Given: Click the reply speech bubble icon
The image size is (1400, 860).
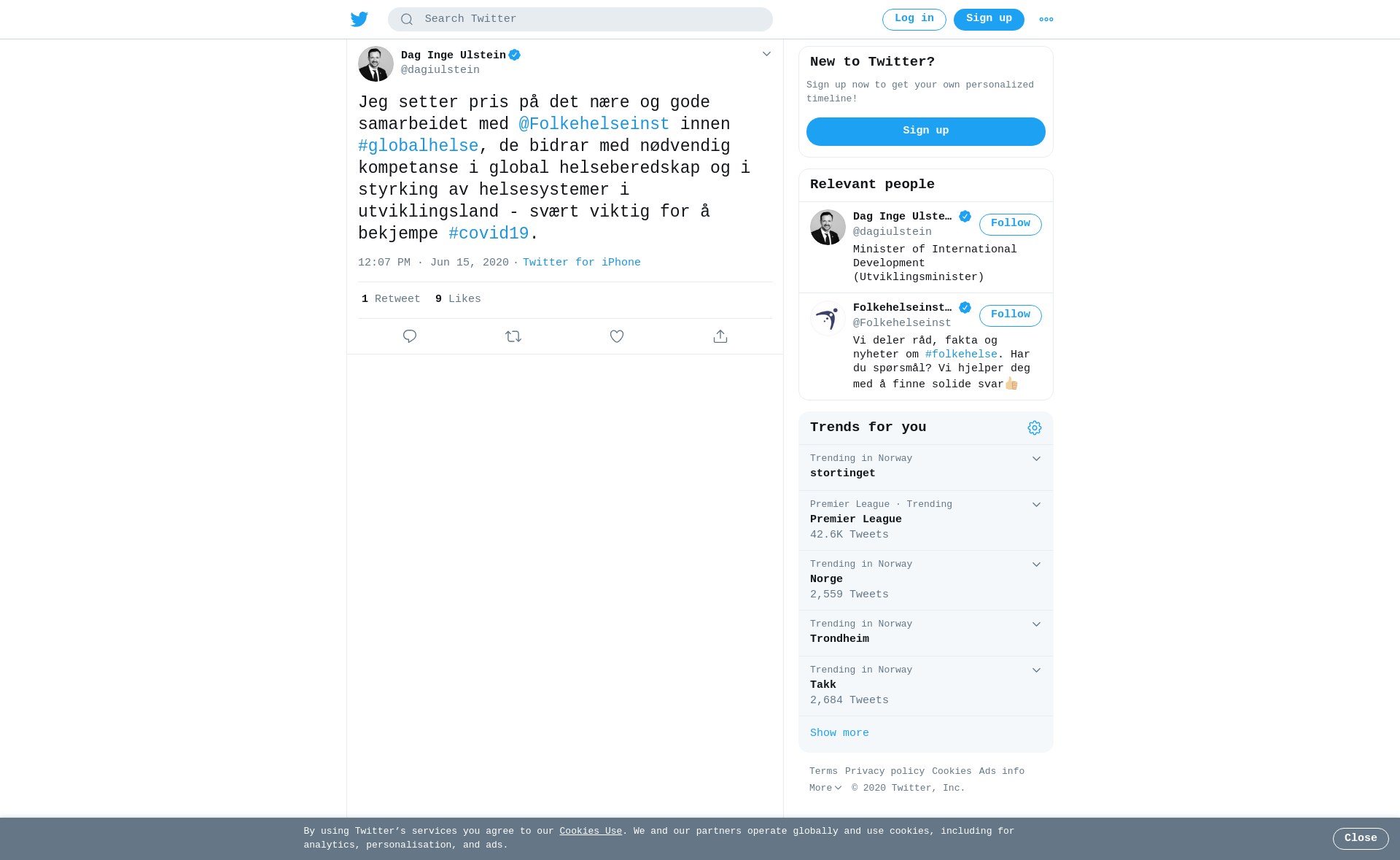Looking at the screenshot, I should click(x=410, y=336).
